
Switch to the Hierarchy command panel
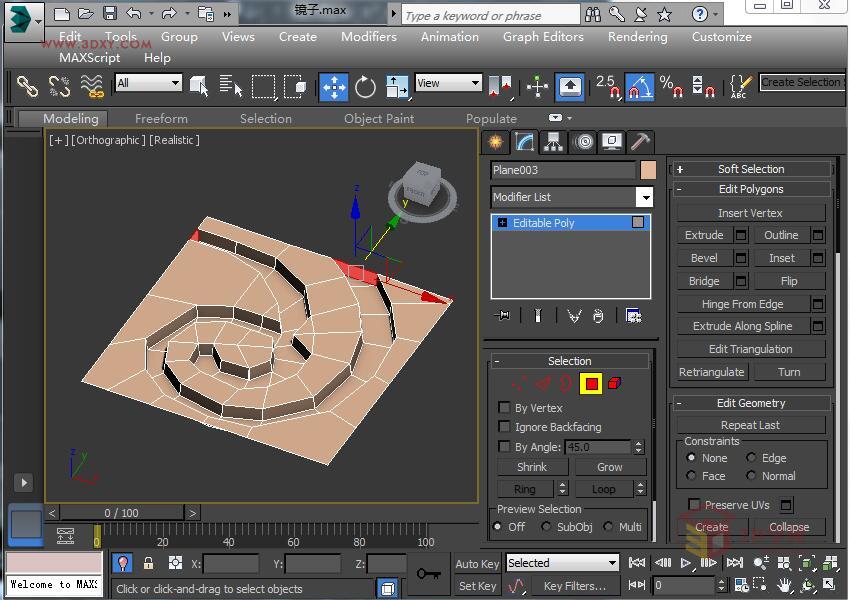pyautogui.click(x=551, y=142)
